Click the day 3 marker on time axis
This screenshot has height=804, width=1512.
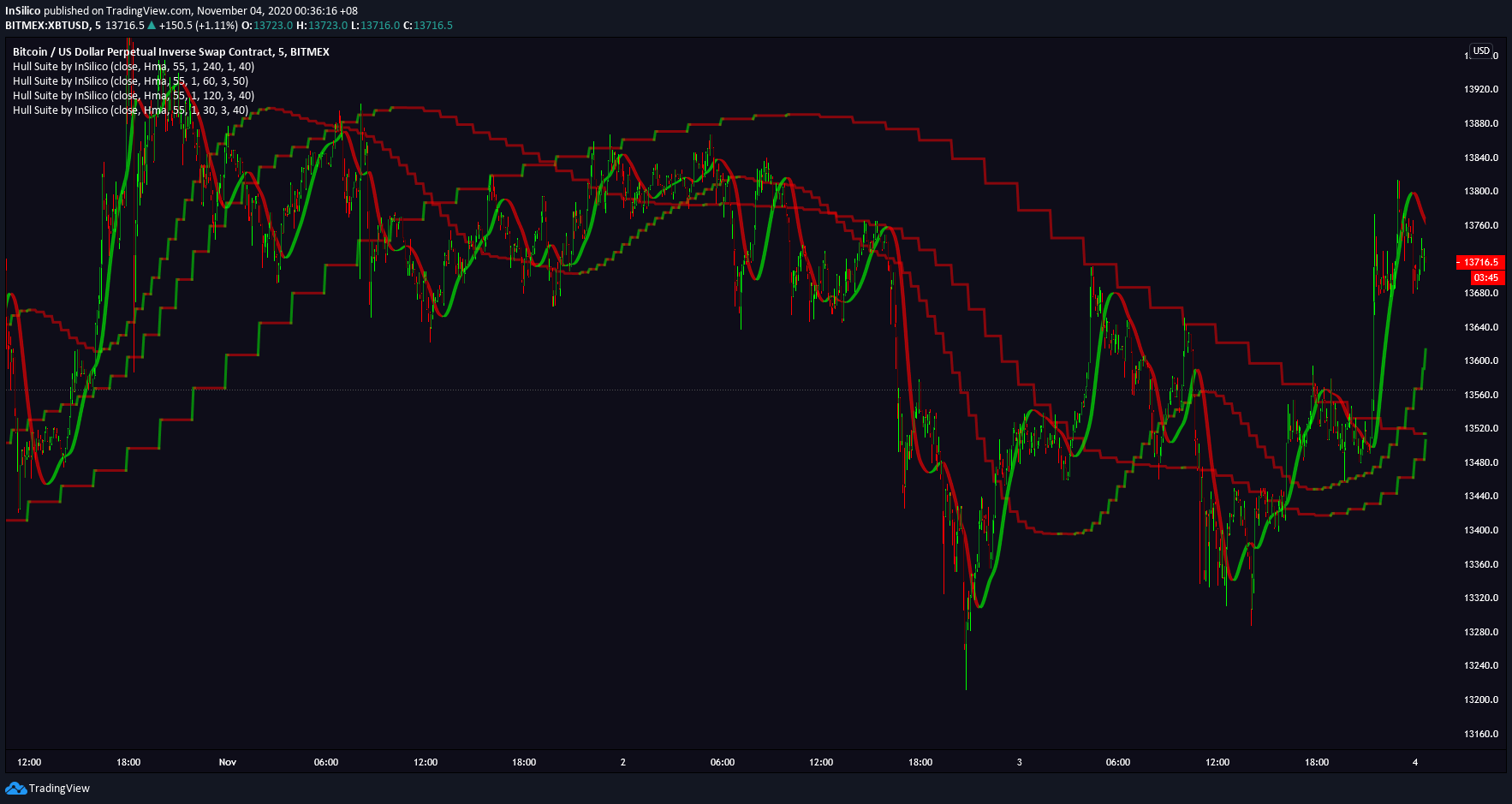[x=1019, y=762]
